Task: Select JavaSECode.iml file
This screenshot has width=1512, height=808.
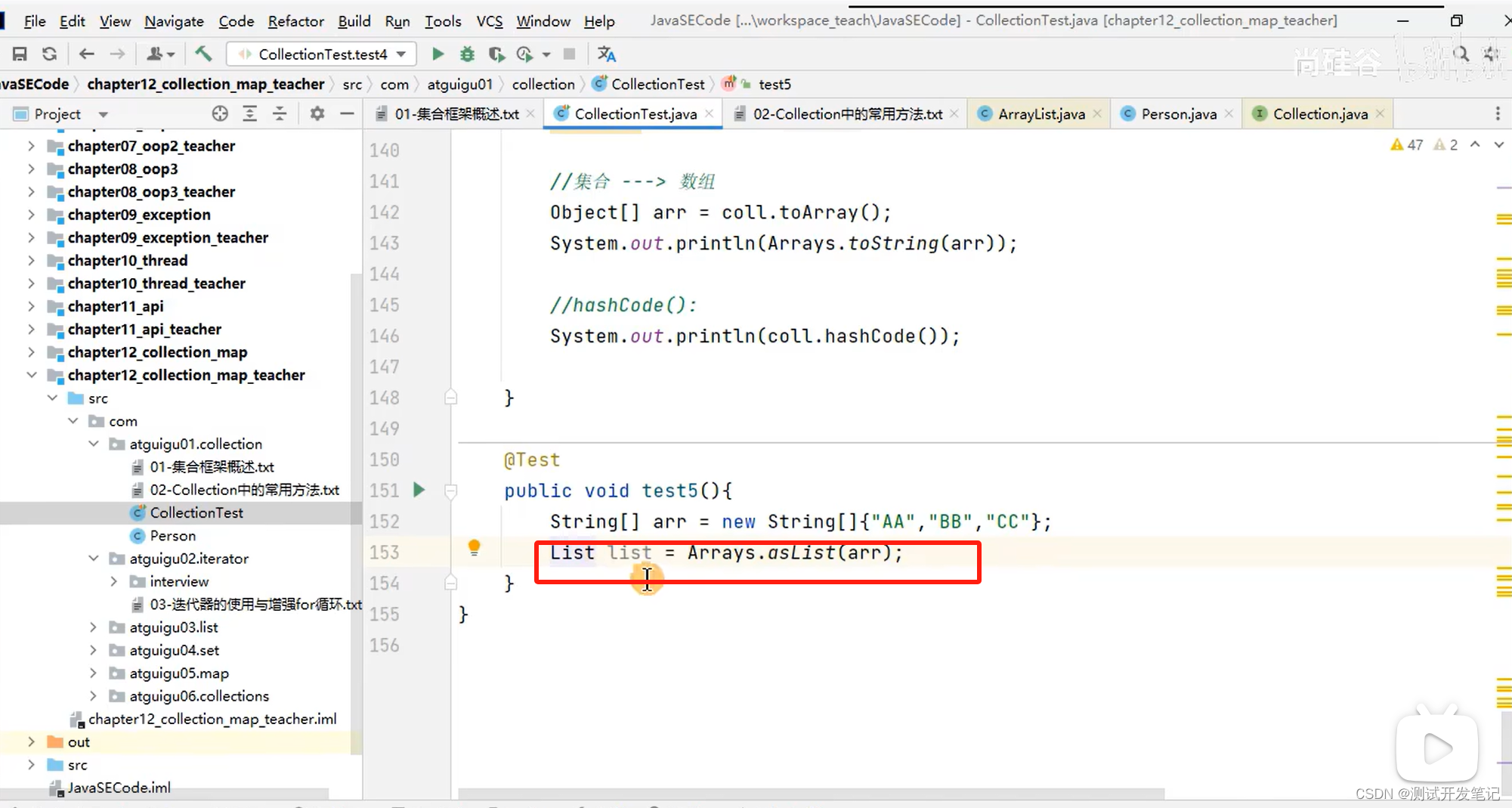Action: pos(119,788)
